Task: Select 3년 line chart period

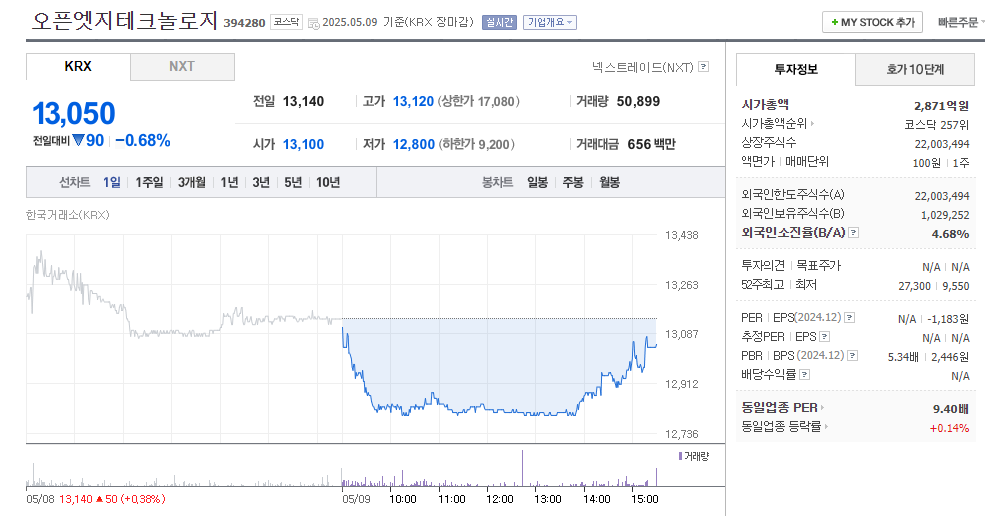Action: [x=261, y=182]
